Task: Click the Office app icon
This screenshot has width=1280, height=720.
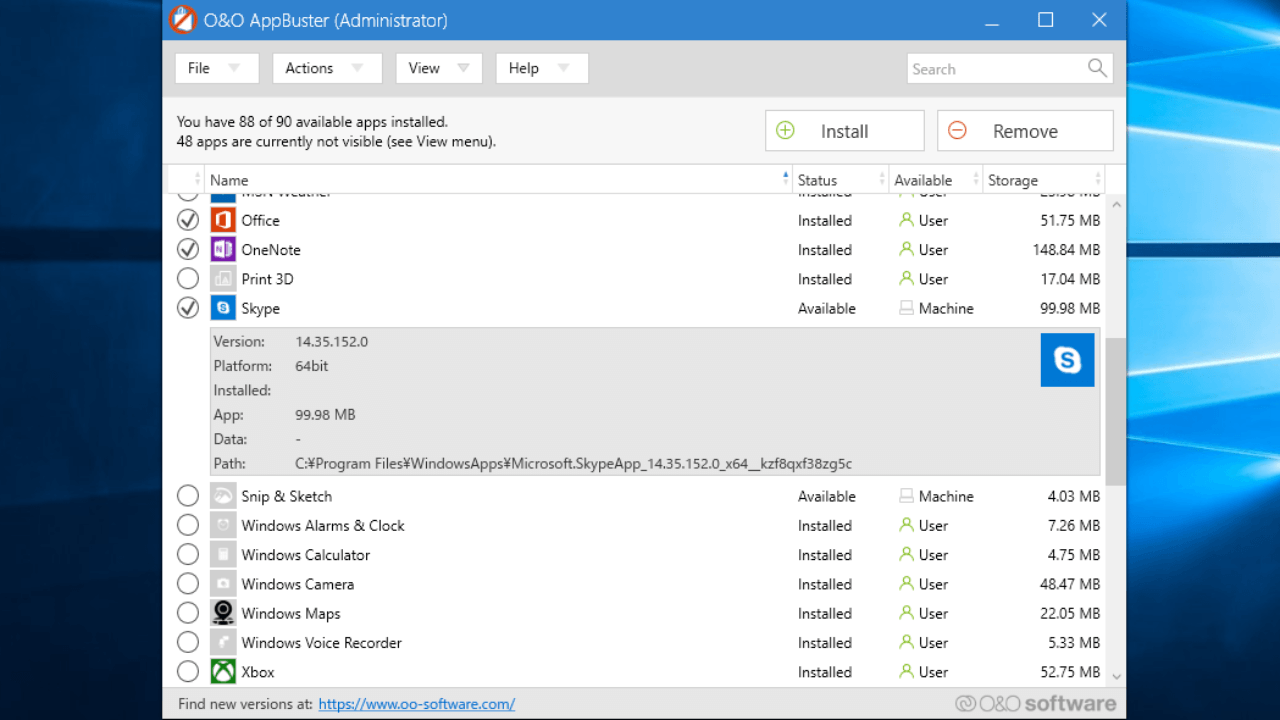Action: coord(223,220)
